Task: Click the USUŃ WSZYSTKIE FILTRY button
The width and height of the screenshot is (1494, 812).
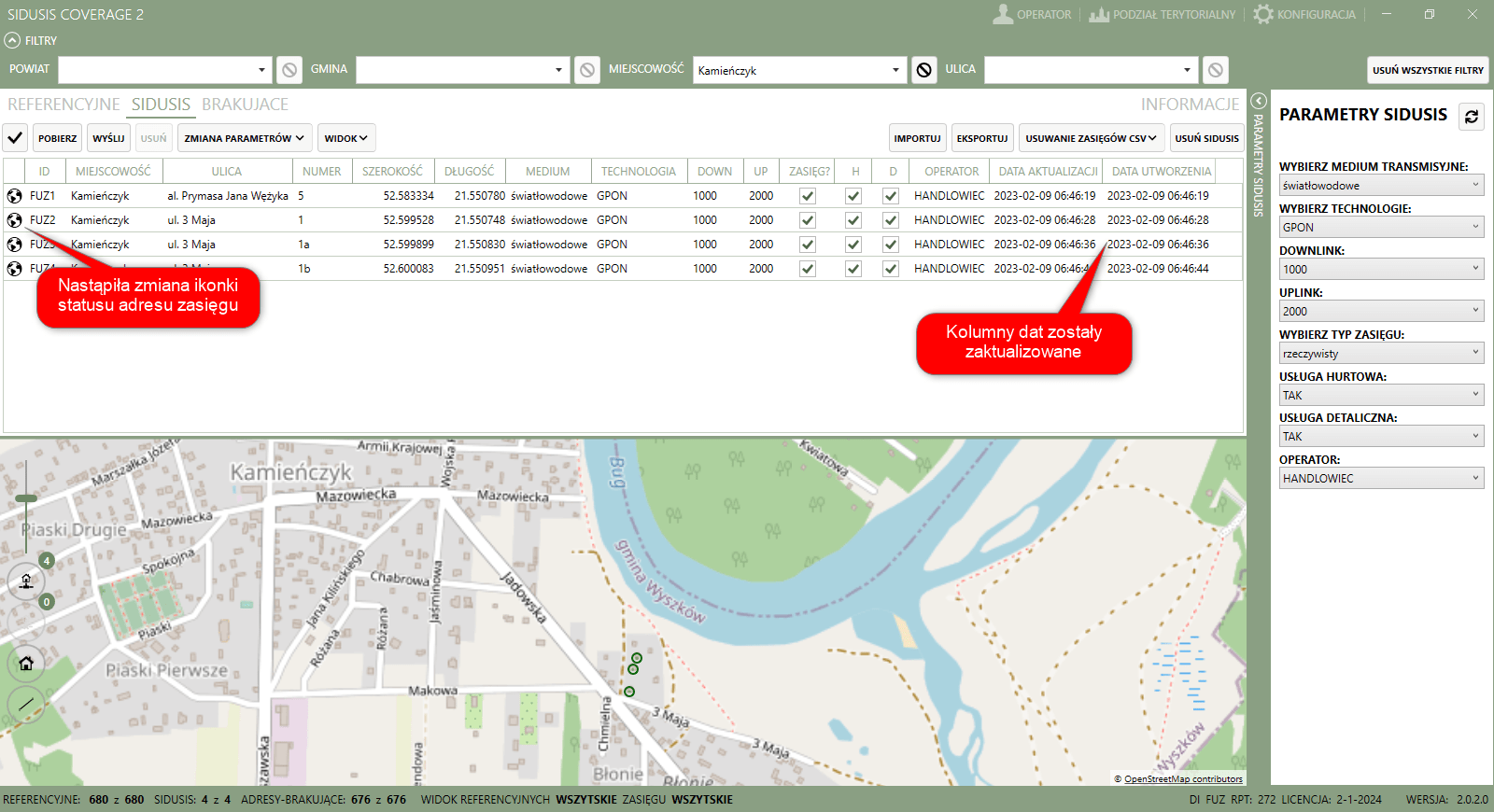Action: (x=1427, y=70)
